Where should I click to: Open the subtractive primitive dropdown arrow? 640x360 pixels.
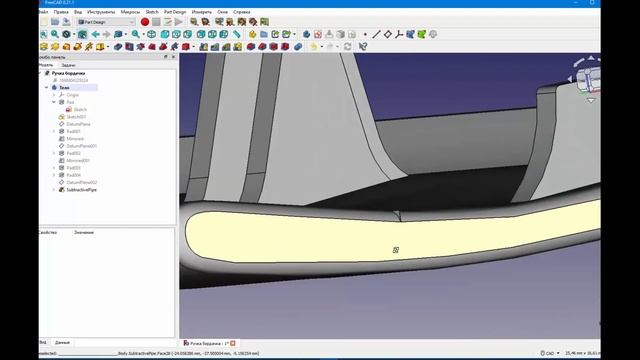[193, 47]
